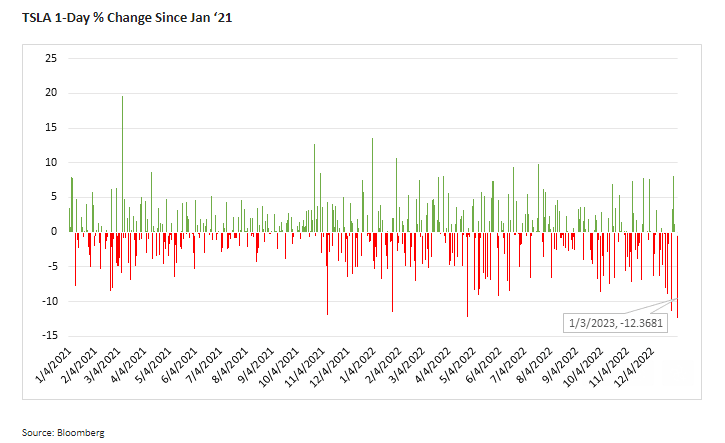Click the chart title 'TSLA 1-Day % Change Since Jan '21'
Viewport: 725px width, 443px height.
pos(127,18)
